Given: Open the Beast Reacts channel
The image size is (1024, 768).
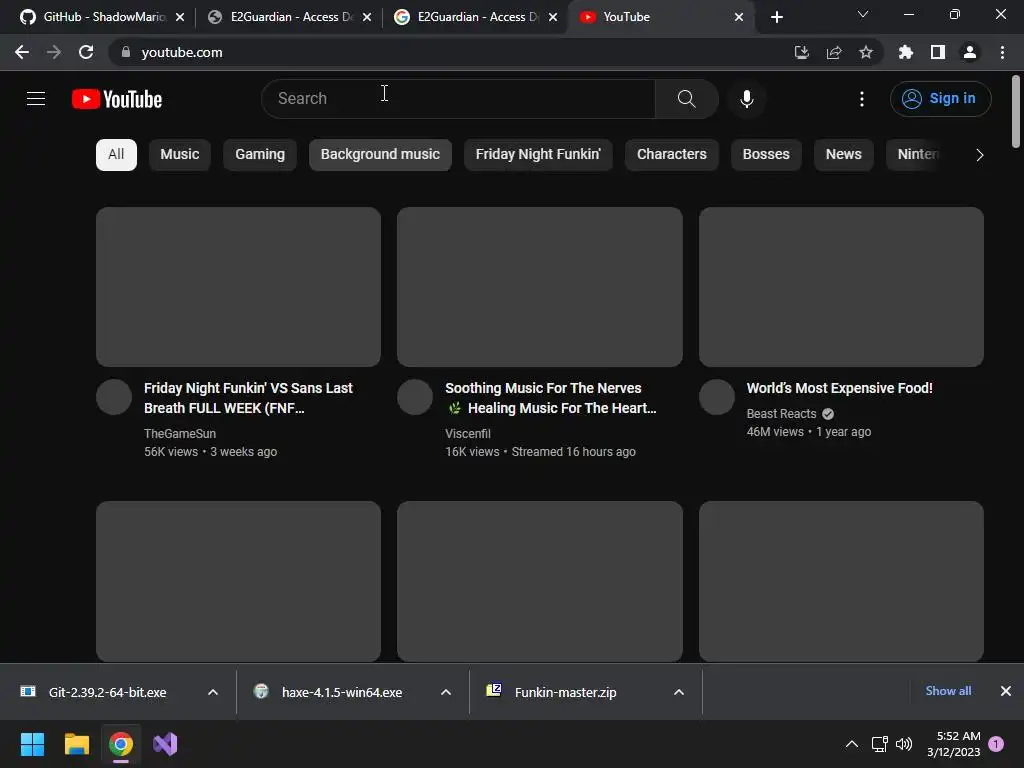Looking at the screenshot, I should pos(781,414).
